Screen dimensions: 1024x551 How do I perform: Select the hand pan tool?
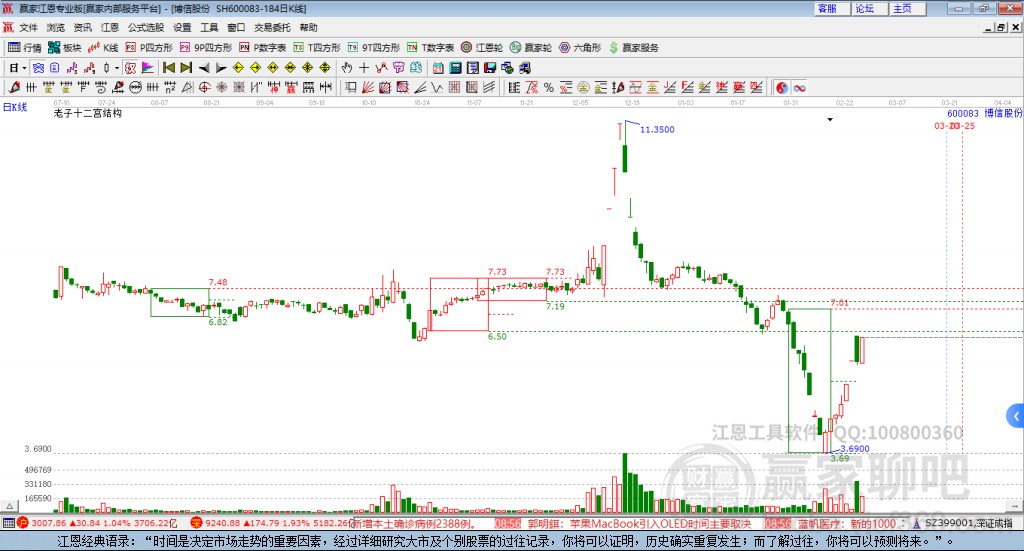pyautogui.click(x=347, y=68)
